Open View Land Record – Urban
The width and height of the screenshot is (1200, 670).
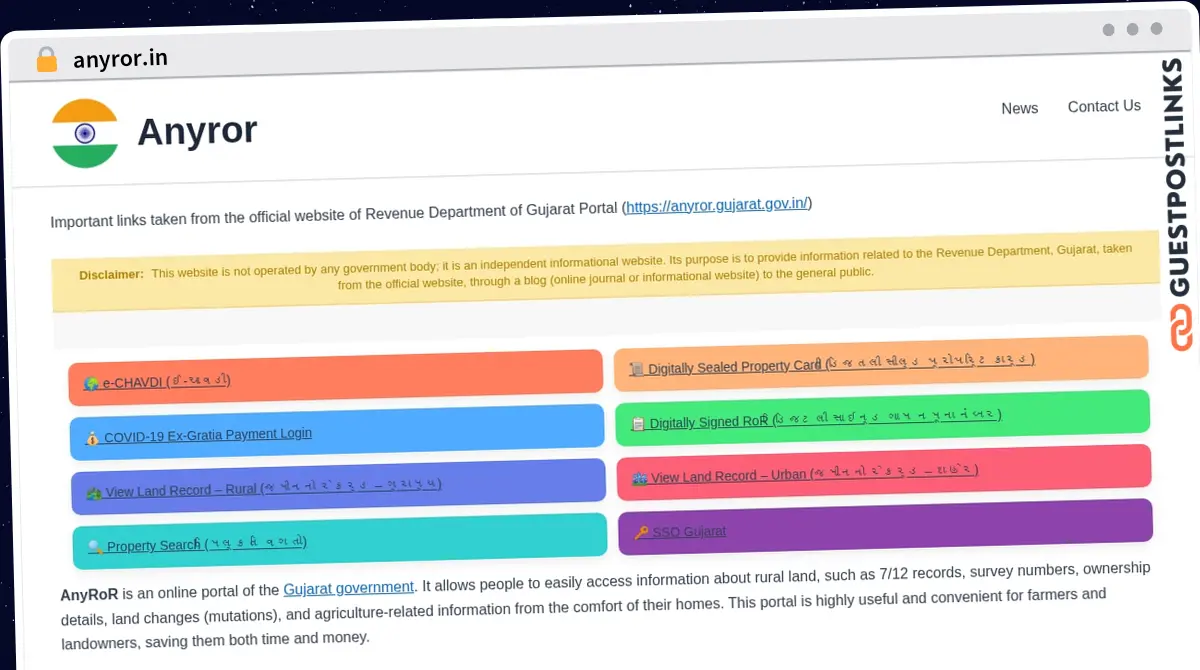click(x=884, y=473)
